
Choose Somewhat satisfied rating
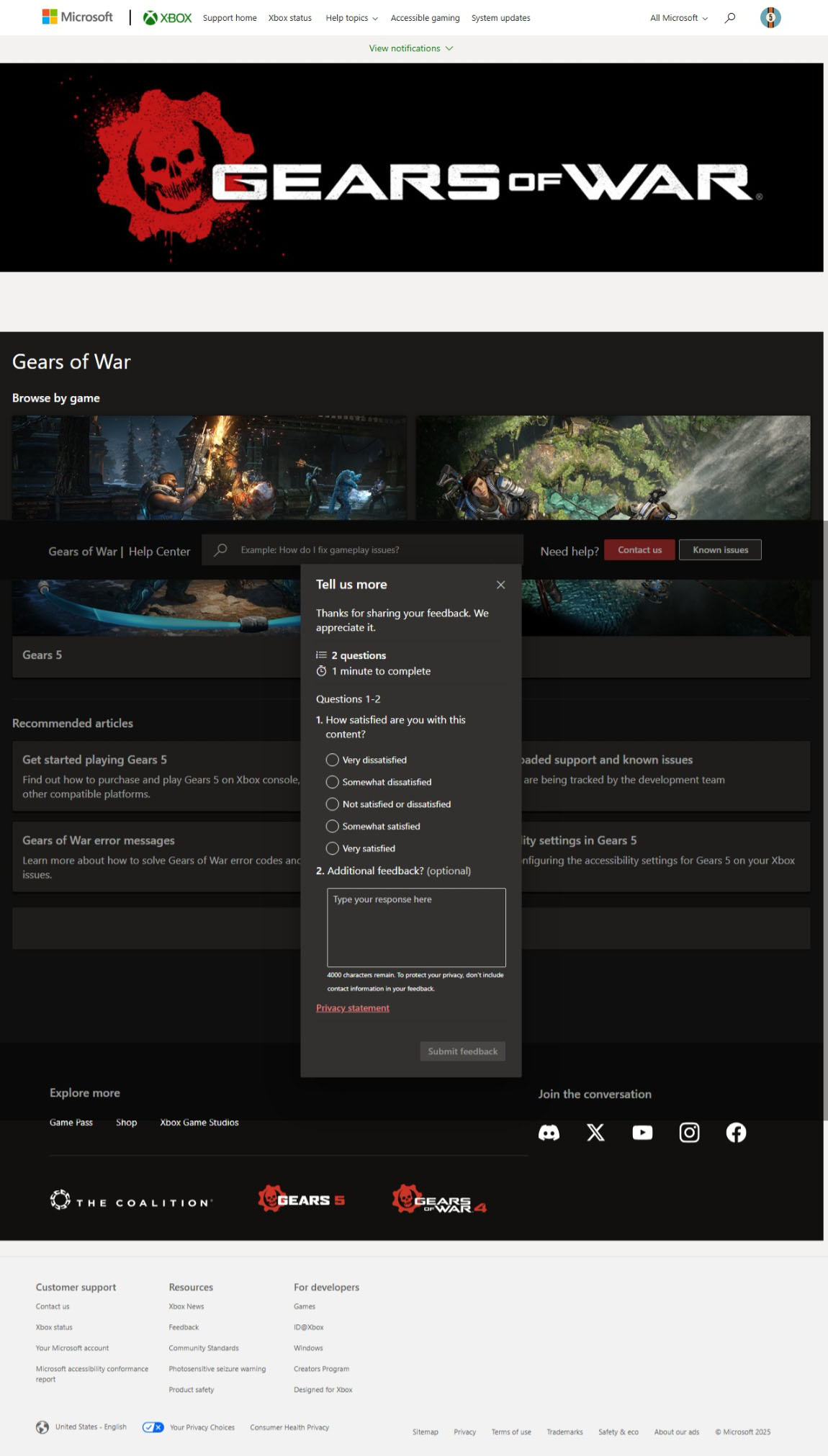(332, 826)
